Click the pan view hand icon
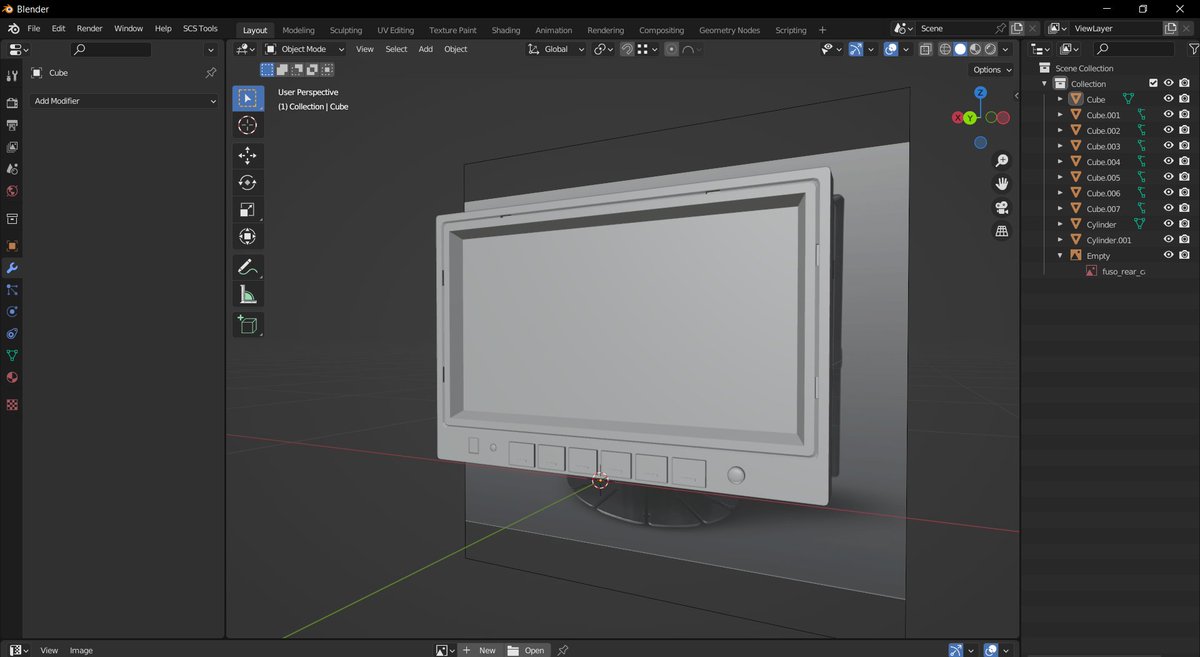The width and height of the screenshot is (1200, 657). [x=1002, y=184]
